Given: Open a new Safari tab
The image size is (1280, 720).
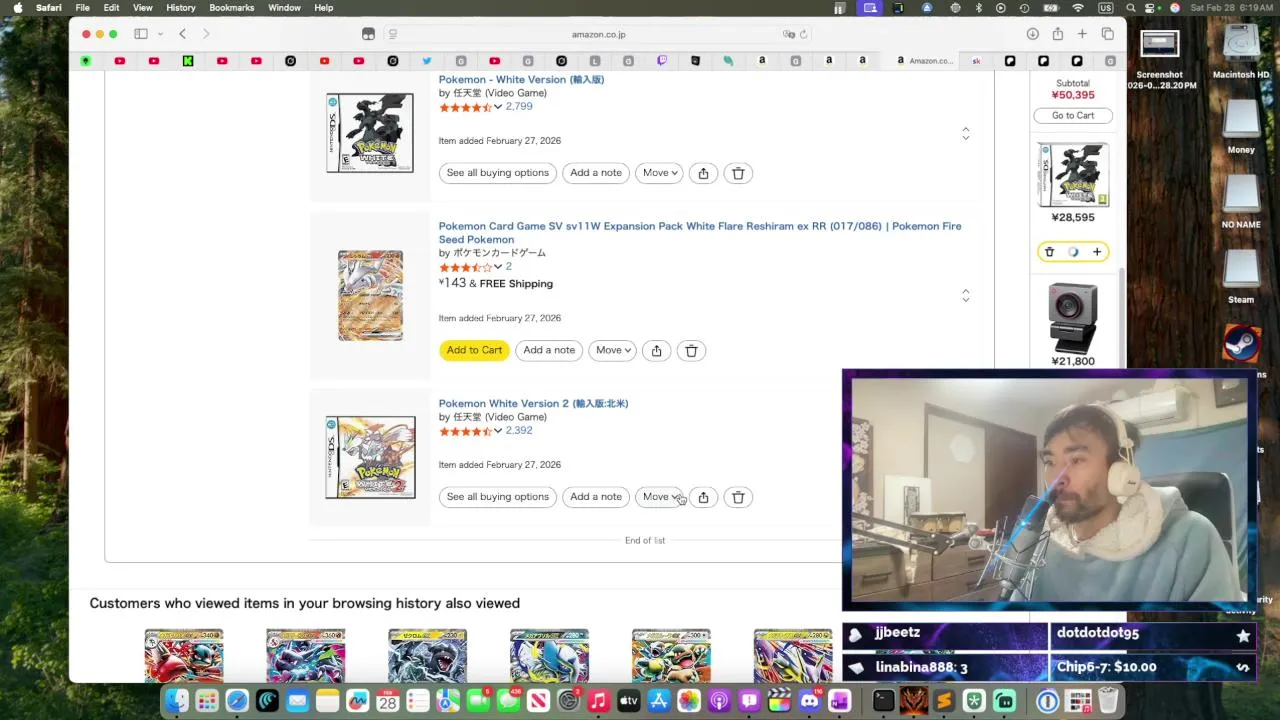Looking at the screenshot, I should pos(1082,34).
